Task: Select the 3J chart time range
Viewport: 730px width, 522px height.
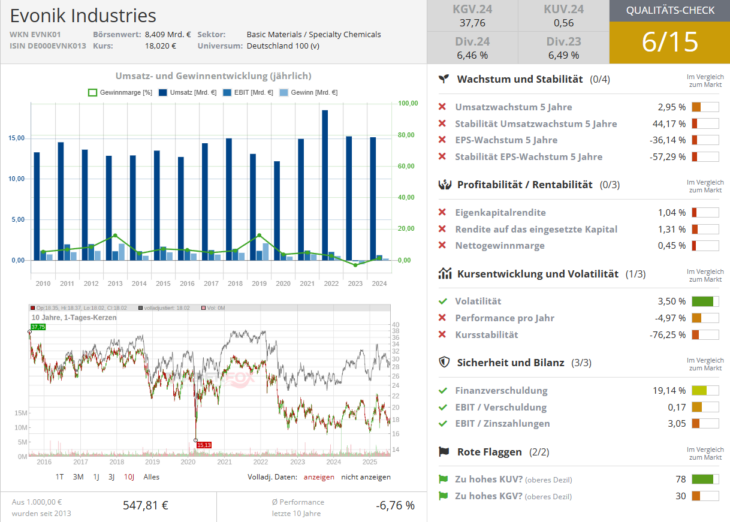Action: point(111,477)
